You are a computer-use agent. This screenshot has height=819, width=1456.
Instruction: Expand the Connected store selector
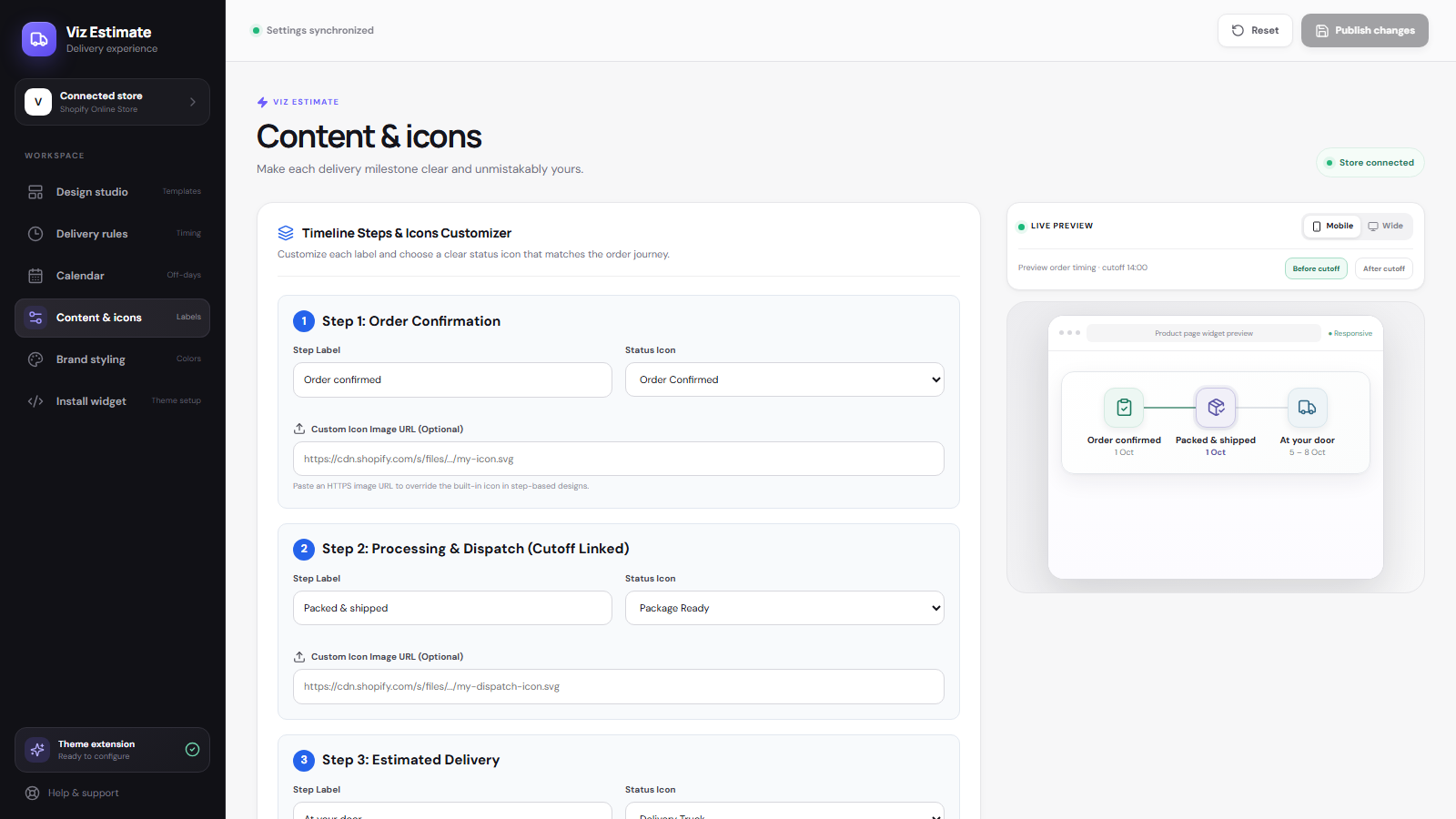pos(112,102)
